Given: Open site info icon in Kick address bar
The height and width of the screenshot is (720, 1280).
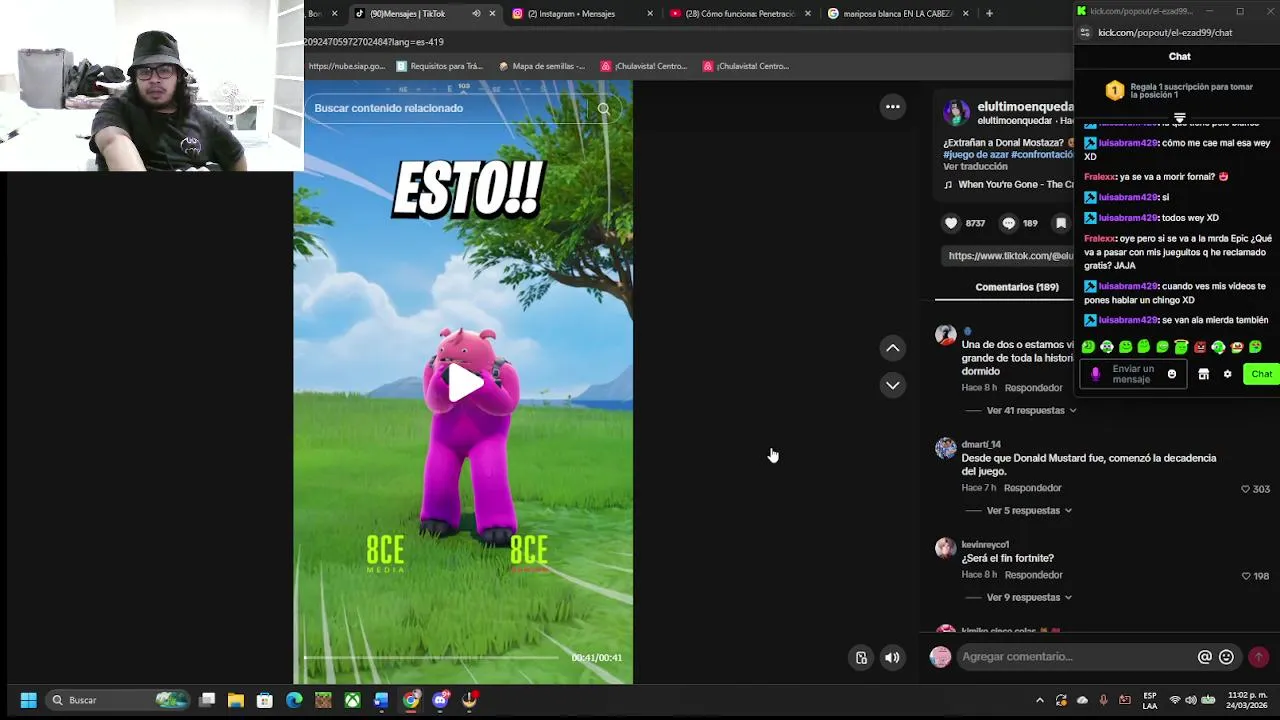Looking at the screenshot, I should (x=1085, y=33).
